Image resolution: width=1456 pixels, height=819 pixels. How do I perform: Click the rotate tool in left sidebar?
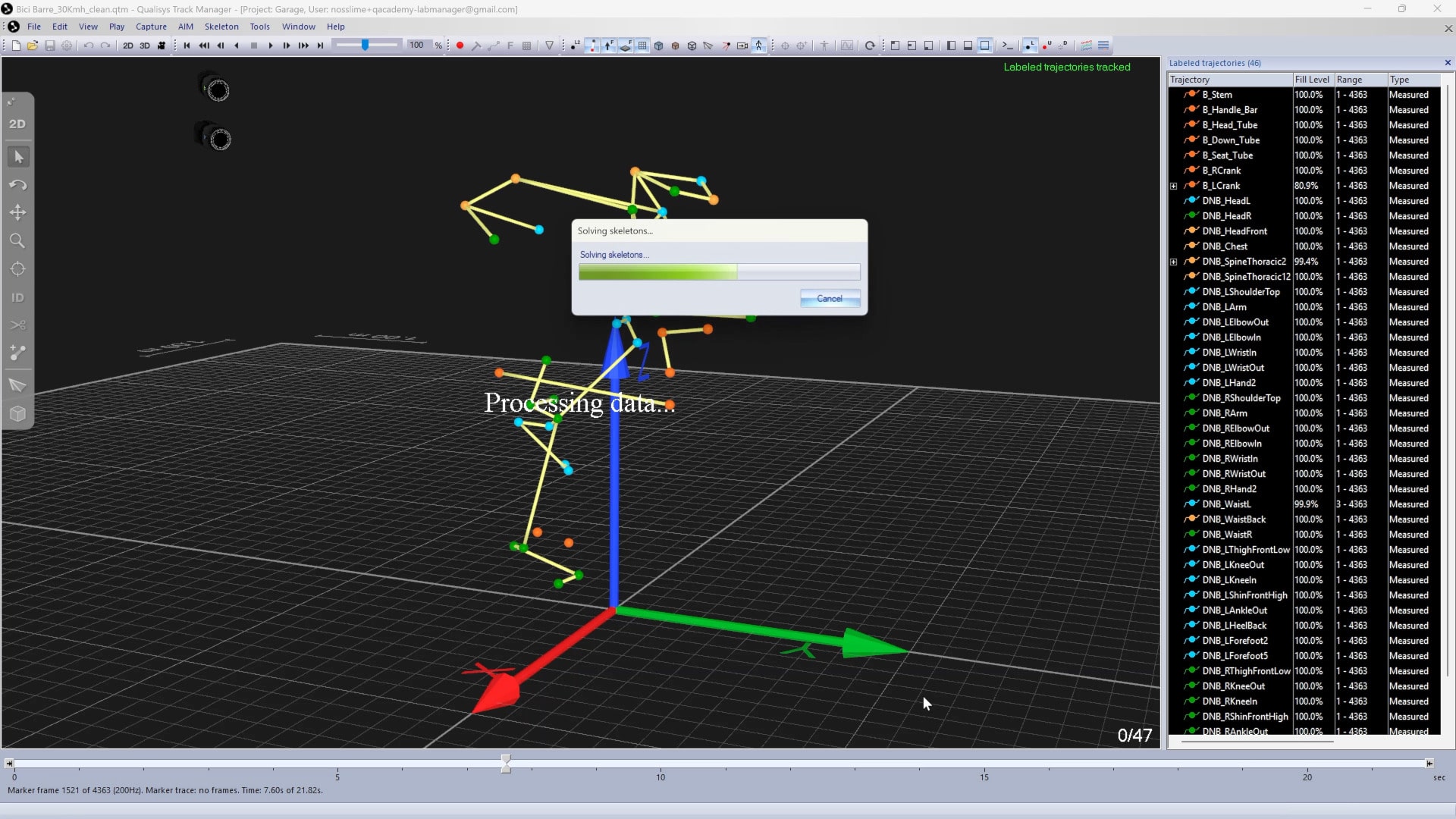(x=17, y=185)
